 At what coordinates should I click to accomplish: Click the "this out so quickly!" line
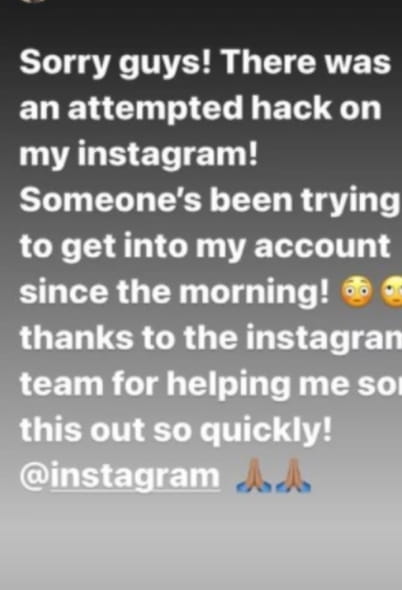[x=176, y=430]
